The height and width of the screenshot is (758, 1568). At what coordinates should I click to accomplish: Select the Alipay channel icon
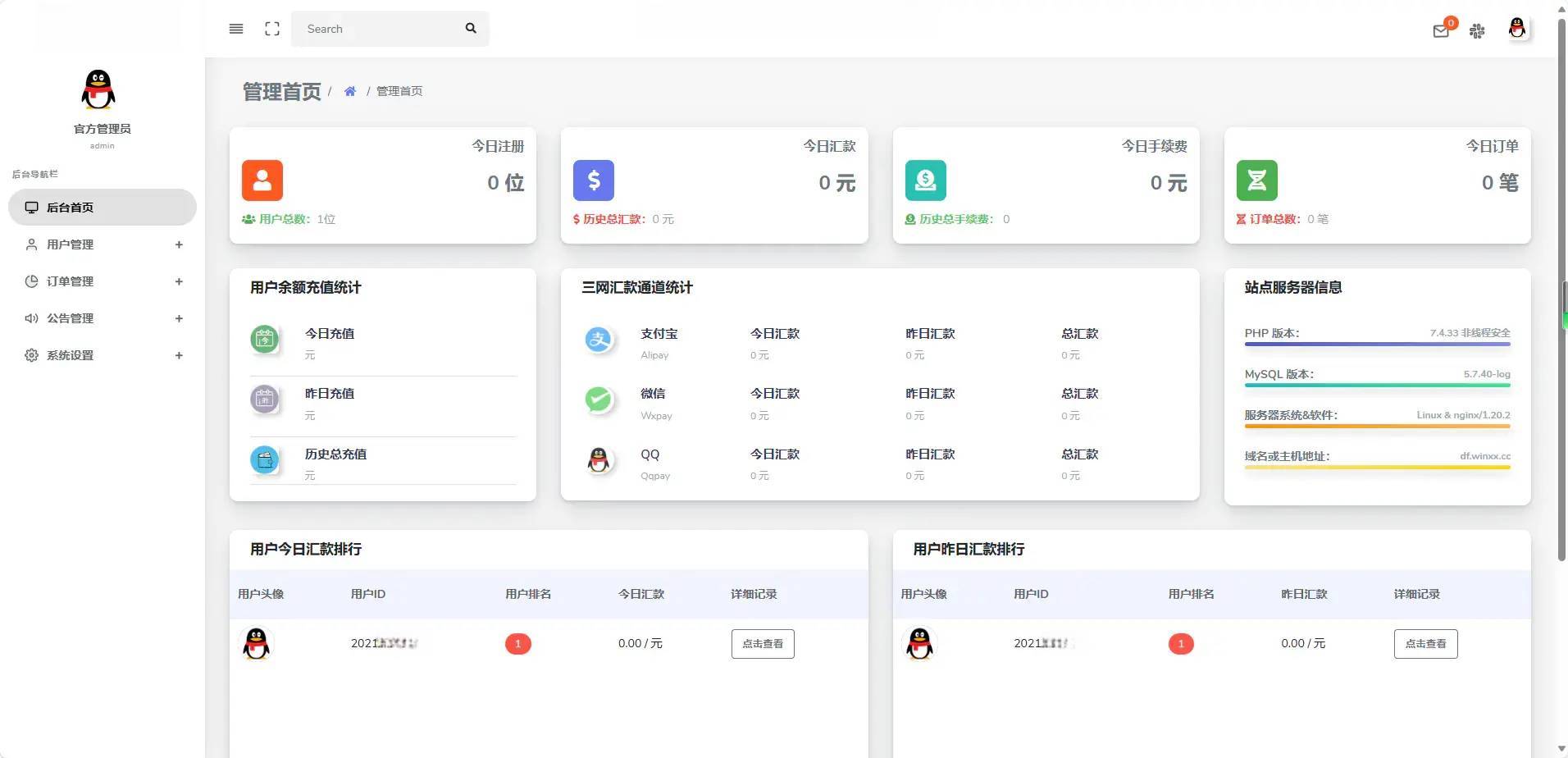pos(599,340)
